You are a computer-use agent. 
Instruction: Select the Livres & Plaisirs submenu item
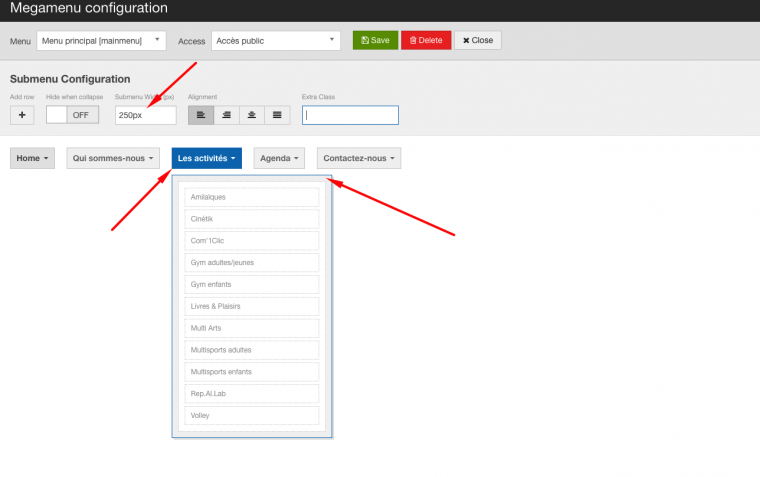[252, 306]
